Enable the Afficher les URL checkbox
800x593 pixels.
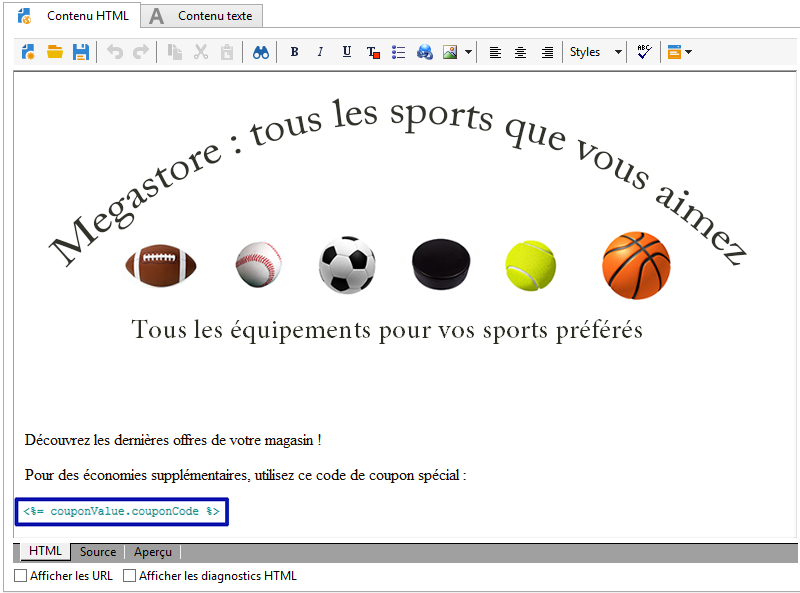21,576
